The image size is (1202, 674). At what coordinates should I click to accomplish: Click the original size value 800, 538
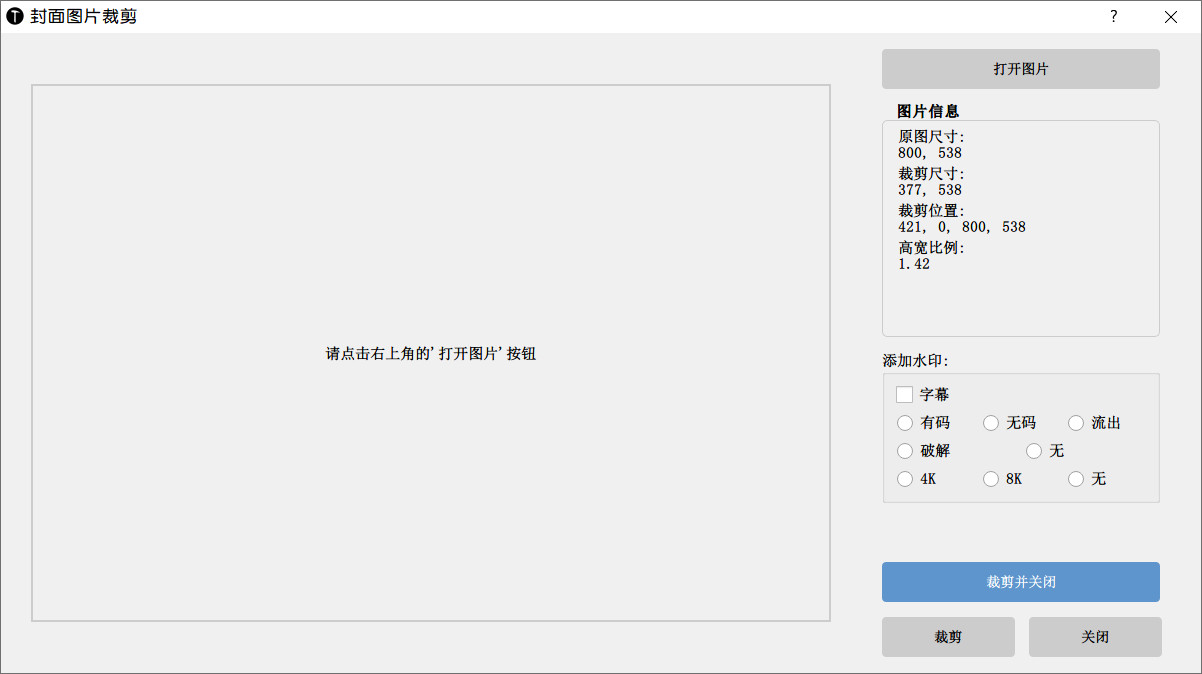(x=930, y=153)
